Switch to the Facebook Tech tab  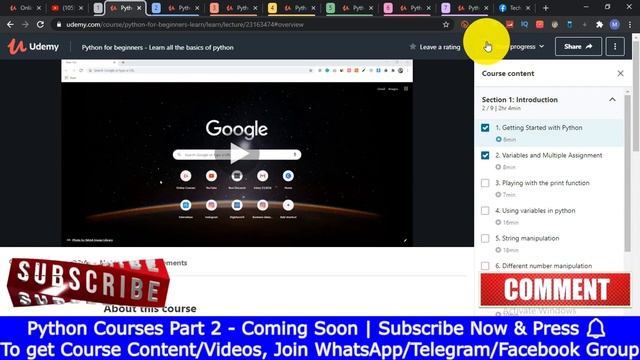click(515, 8)
